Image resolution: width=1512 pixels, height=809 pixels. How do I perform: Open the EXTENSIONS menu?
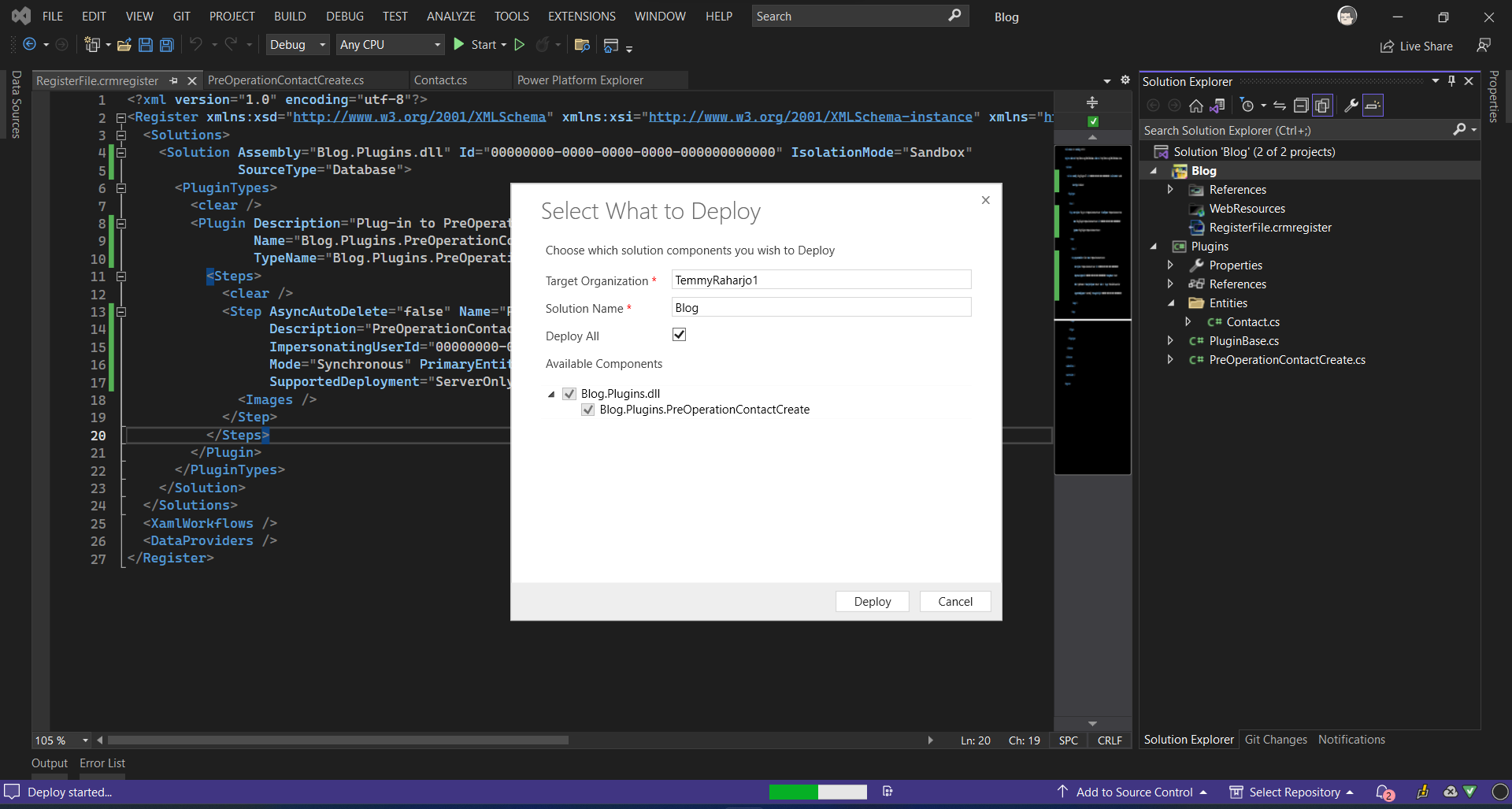tap(582, 16)
